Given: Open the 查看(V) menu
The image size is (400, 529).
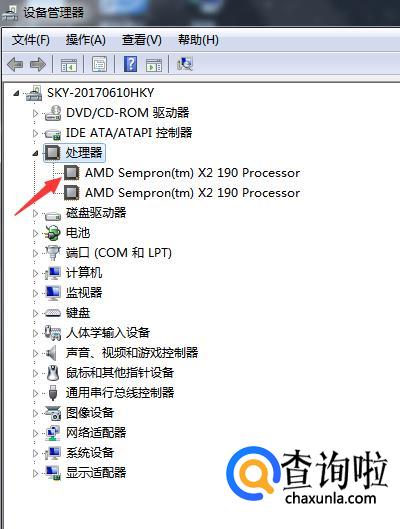Looking at the screenshot, I should click(x=142, y=40).
